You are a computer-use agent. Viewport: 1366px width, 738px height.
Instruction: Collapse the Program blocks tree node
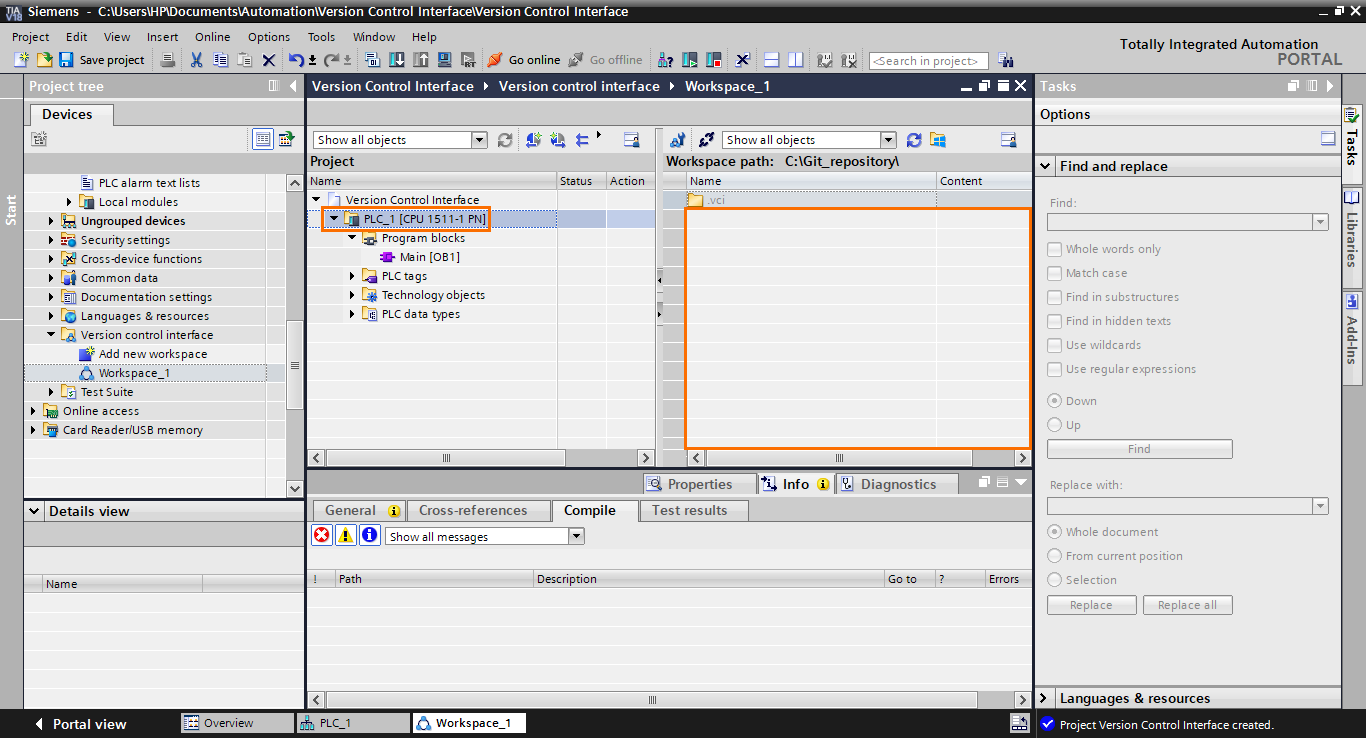pyautogui.click(x=349, y=238)
